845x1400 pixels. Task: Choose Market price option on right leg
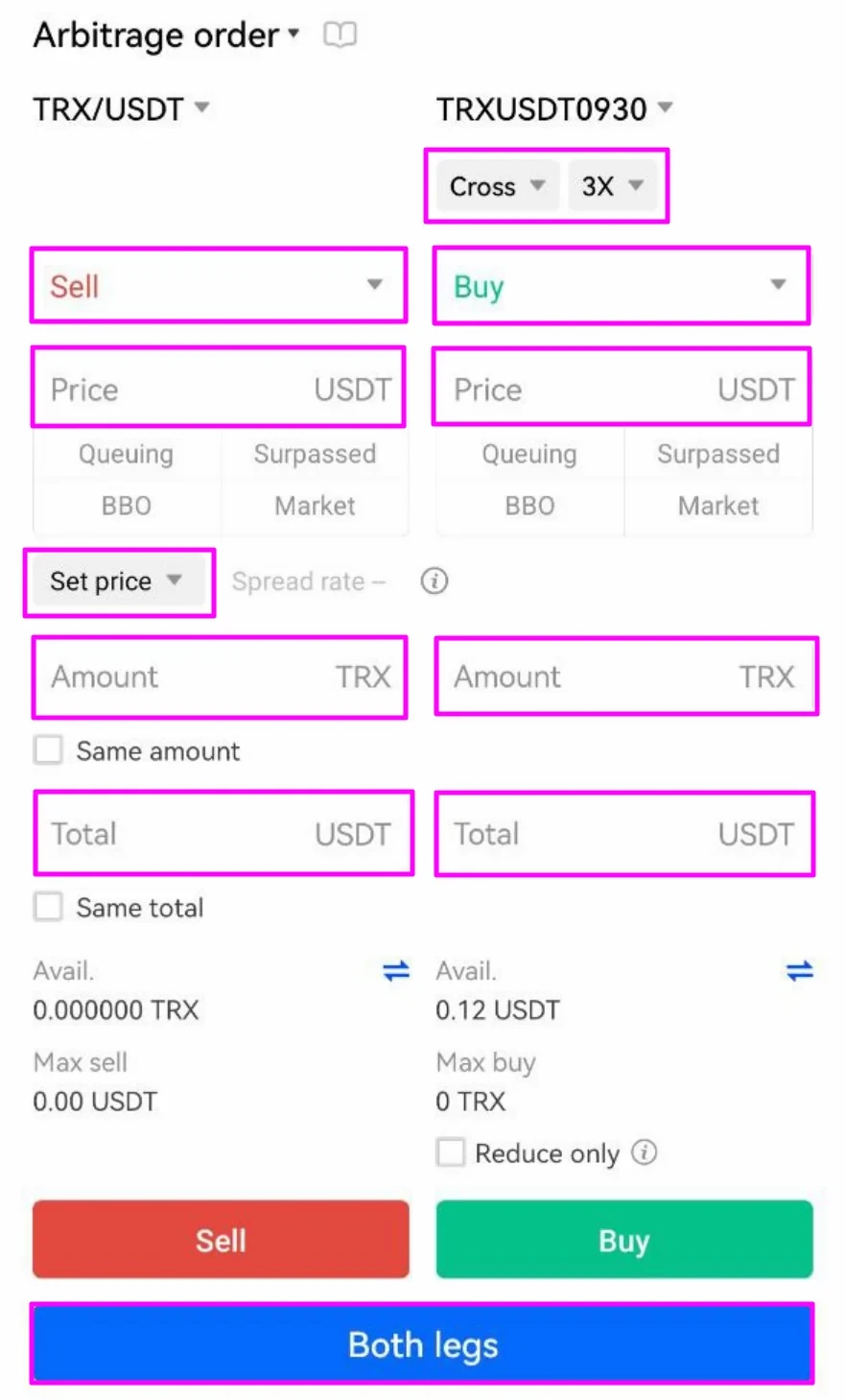[717, 506]
